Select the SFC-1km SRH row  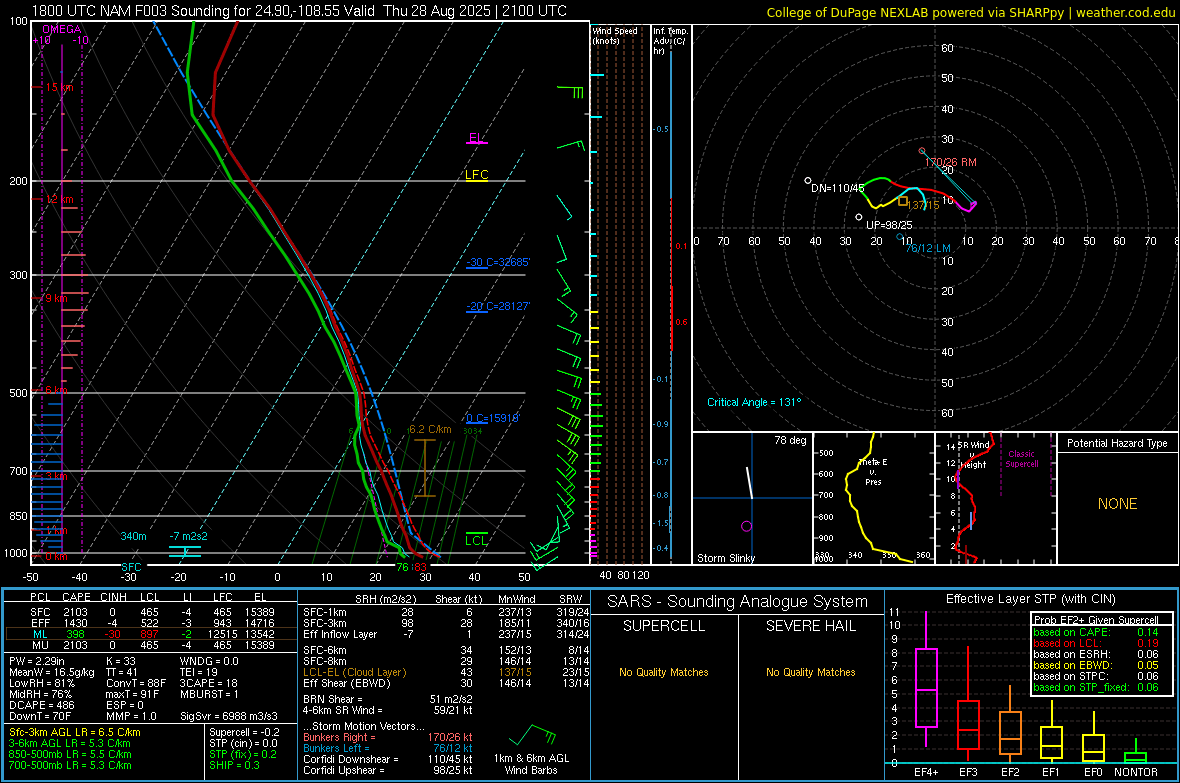[446, 612]
